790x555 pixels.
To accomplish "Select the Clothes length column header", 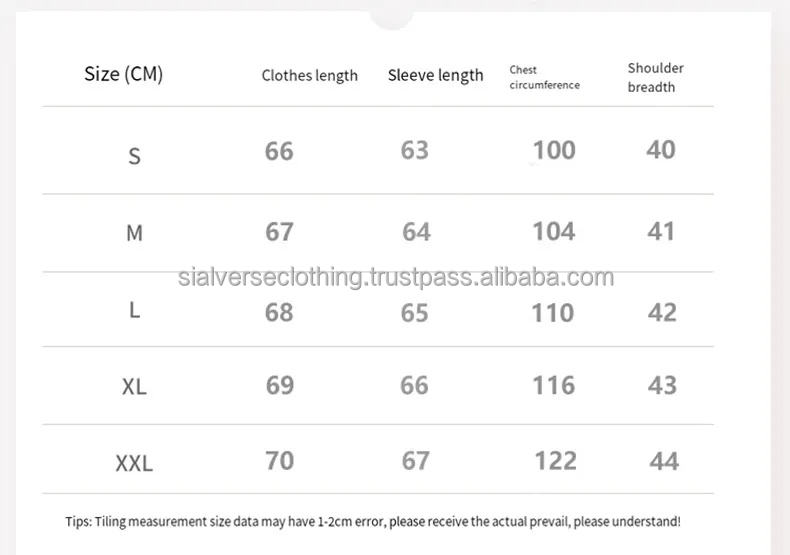I will [309, 76].
